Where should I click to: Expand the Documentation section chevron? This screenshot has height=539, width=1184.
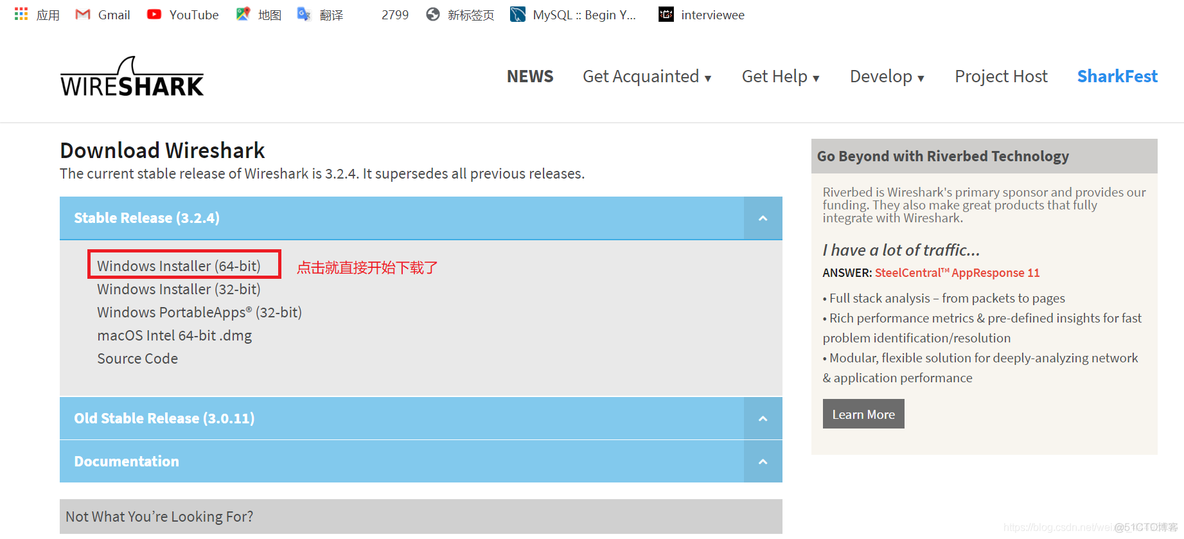tap(763, 461)
